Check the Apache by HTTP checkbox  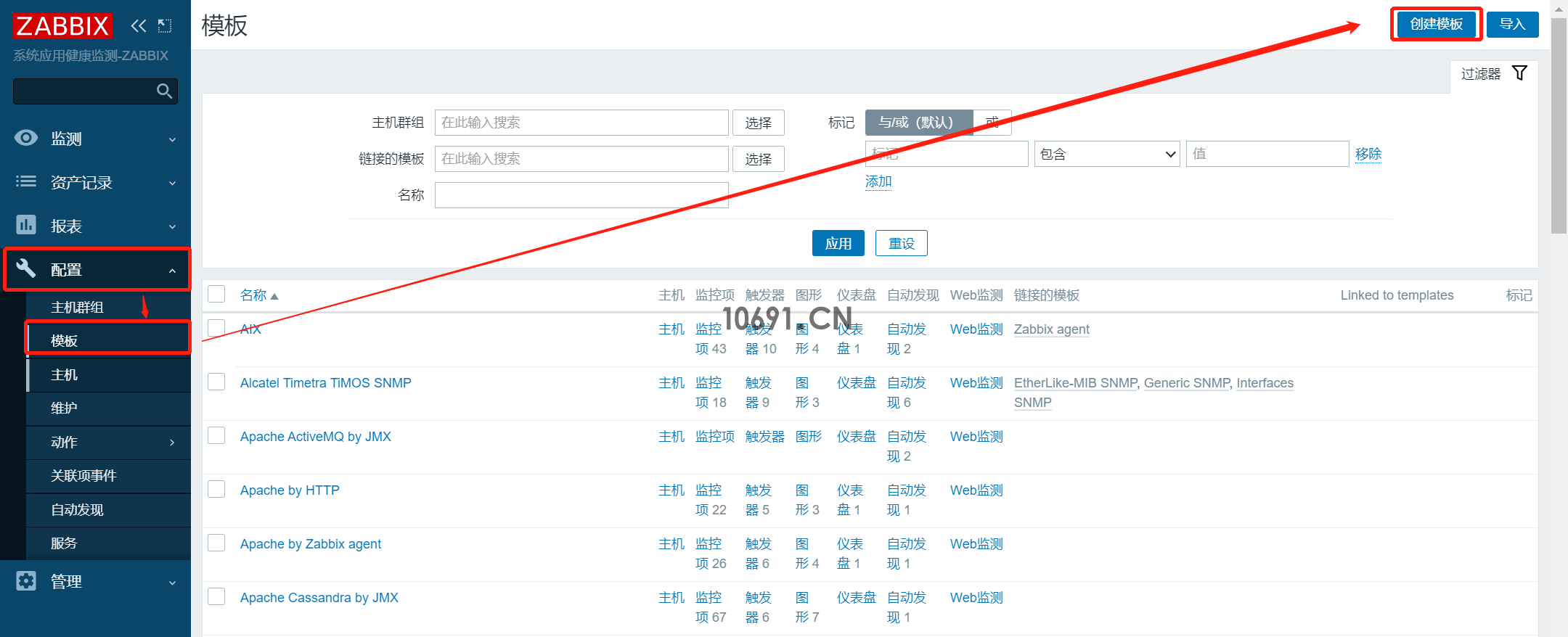(x=216, y=488)
